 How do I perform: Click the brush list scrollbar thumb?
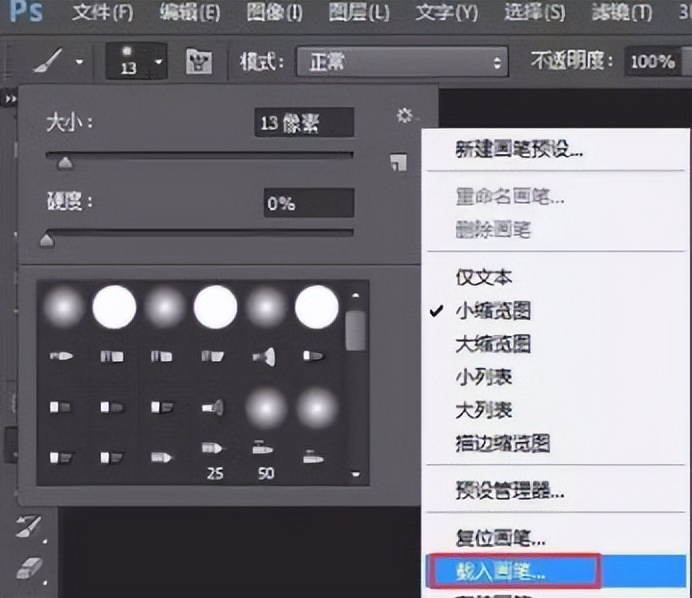coord(356,330)
